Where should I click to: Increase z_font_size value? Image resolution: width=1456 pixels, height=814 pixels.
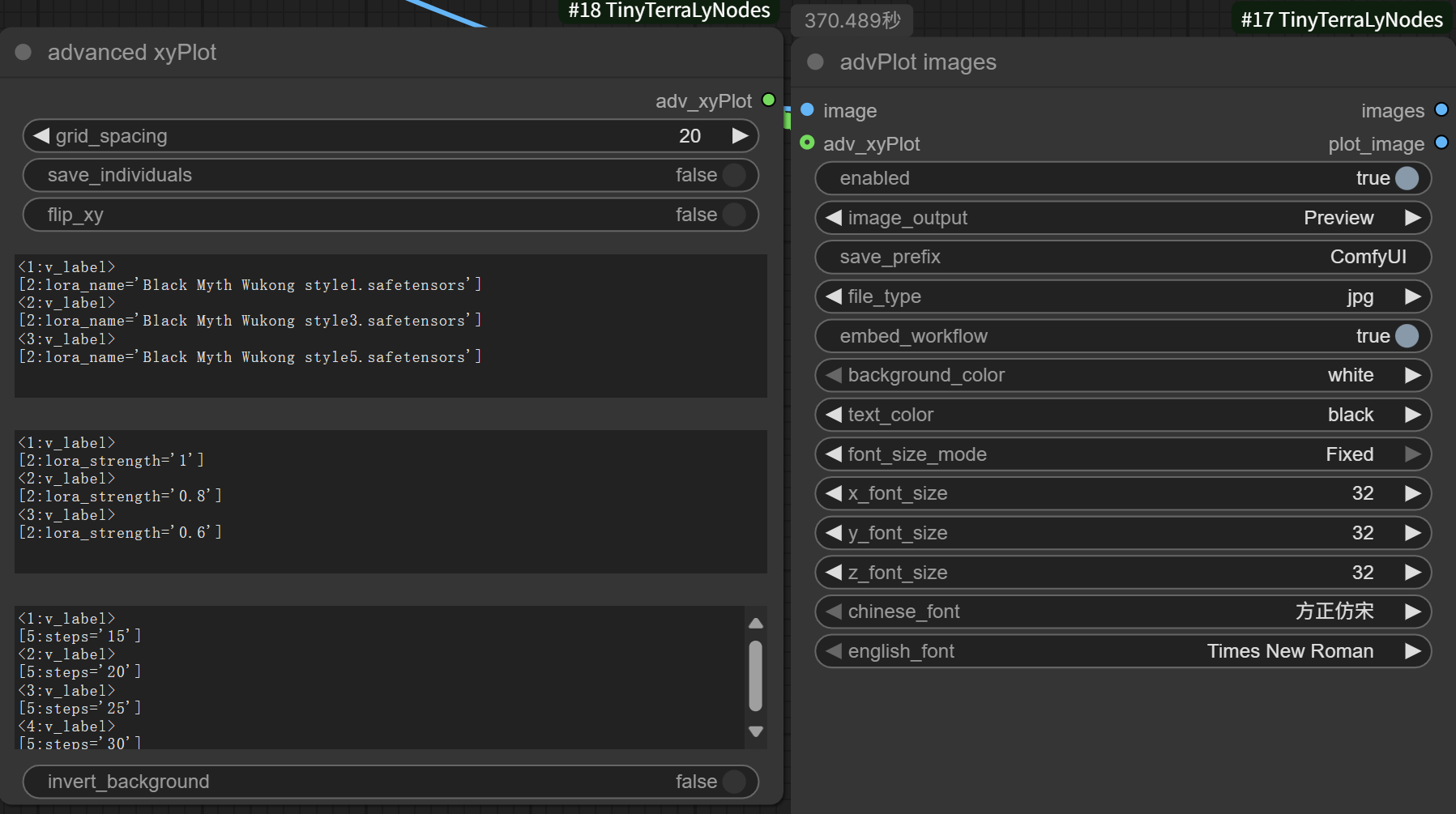click(x=1413, y=573)
